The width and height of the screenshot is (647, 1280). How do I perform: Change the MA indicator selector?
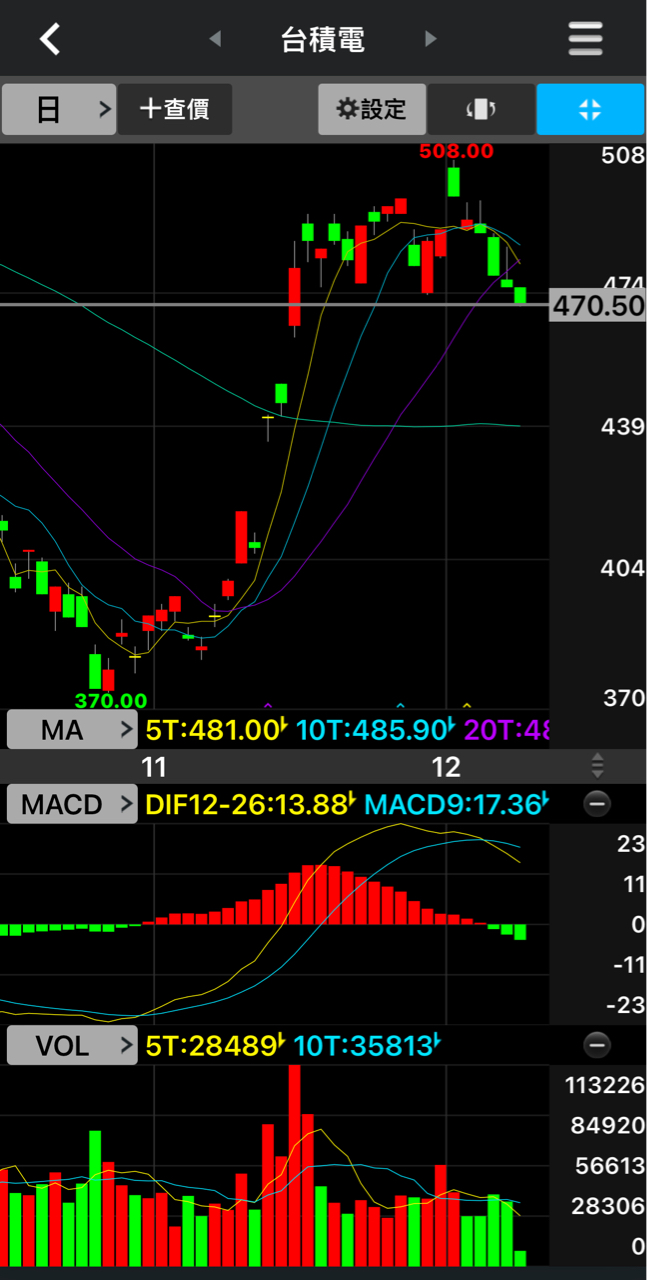(72, 730)
